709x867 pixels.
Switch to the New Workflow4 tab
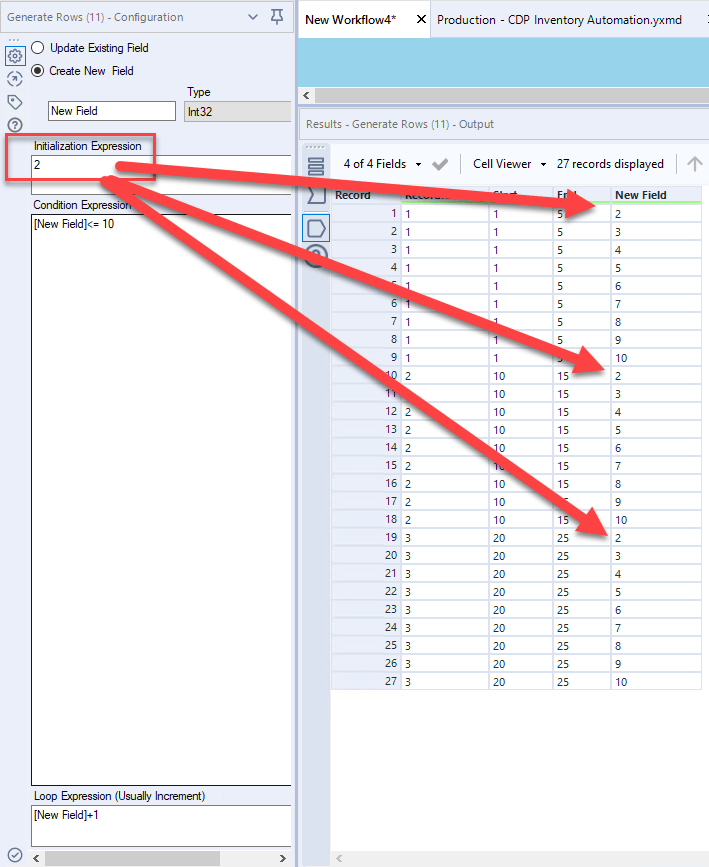351,20
